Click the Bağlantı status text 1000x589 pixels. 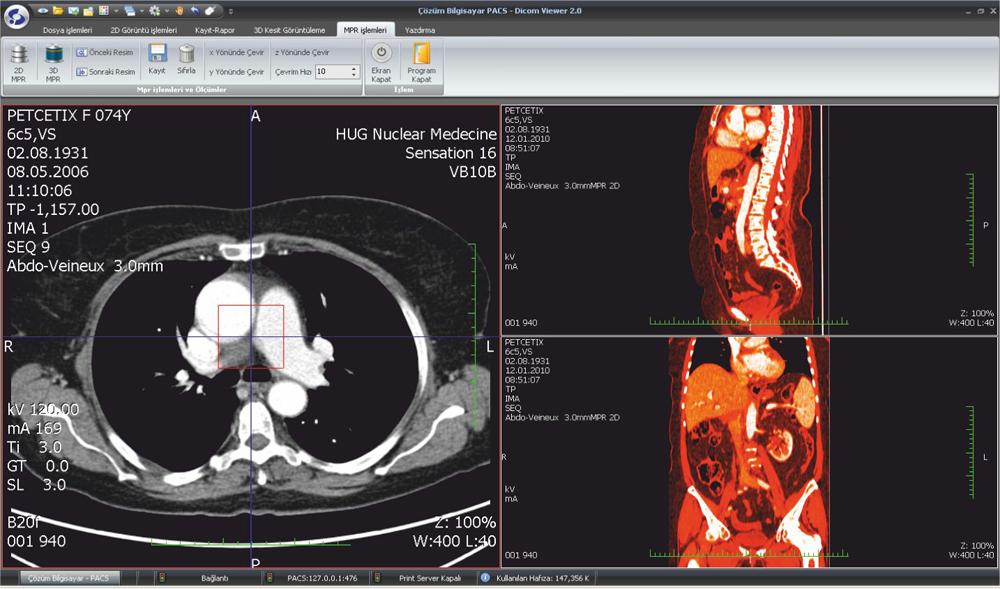pos(214,578)
